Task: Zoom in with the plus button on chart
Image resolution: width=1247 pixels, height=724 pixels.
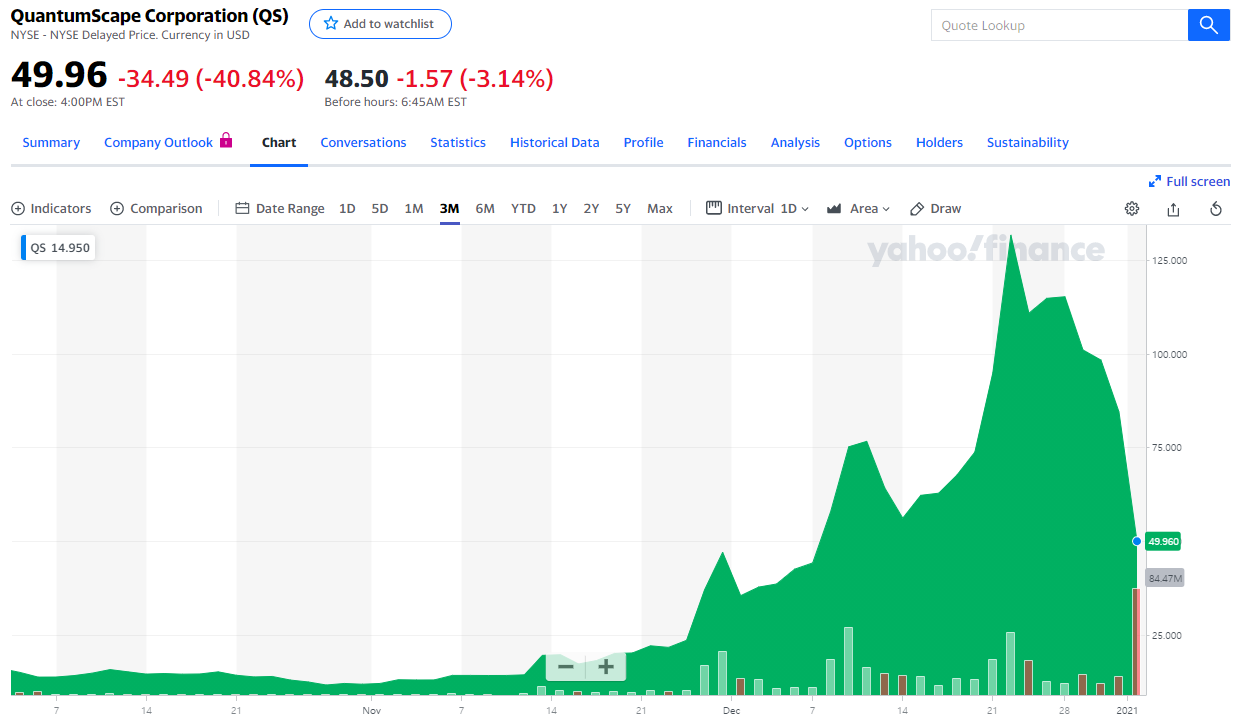Action: [605, 667]
